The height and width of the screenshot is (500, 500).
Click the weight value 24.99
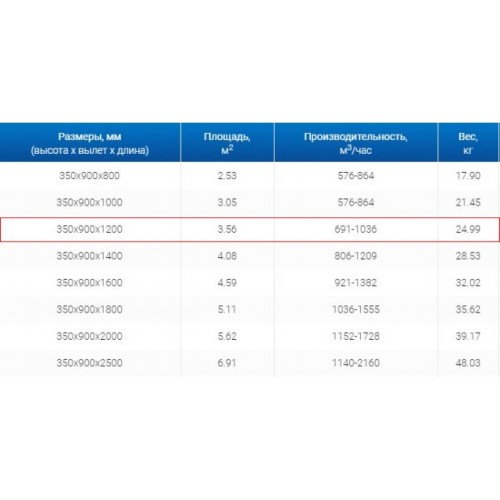[468, 229]
